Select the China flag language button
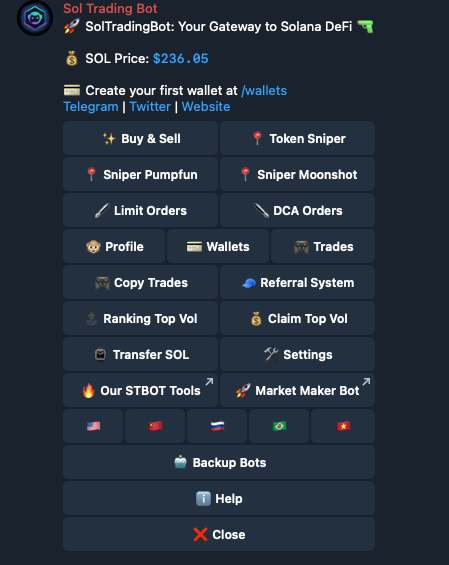 point(155,426)
